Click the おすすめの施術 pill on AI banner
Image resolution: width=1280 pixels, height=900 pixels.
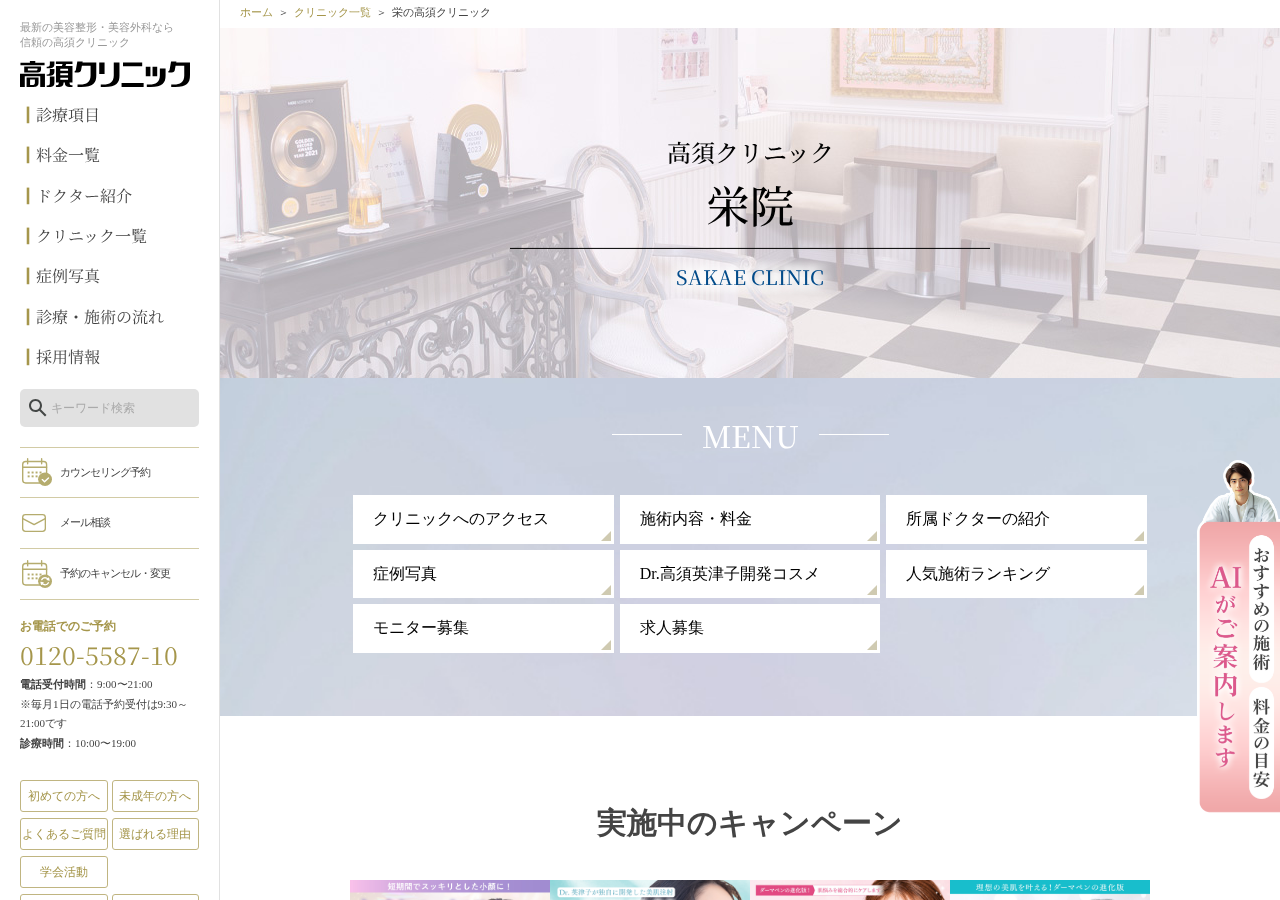(x=1262, y=609)
